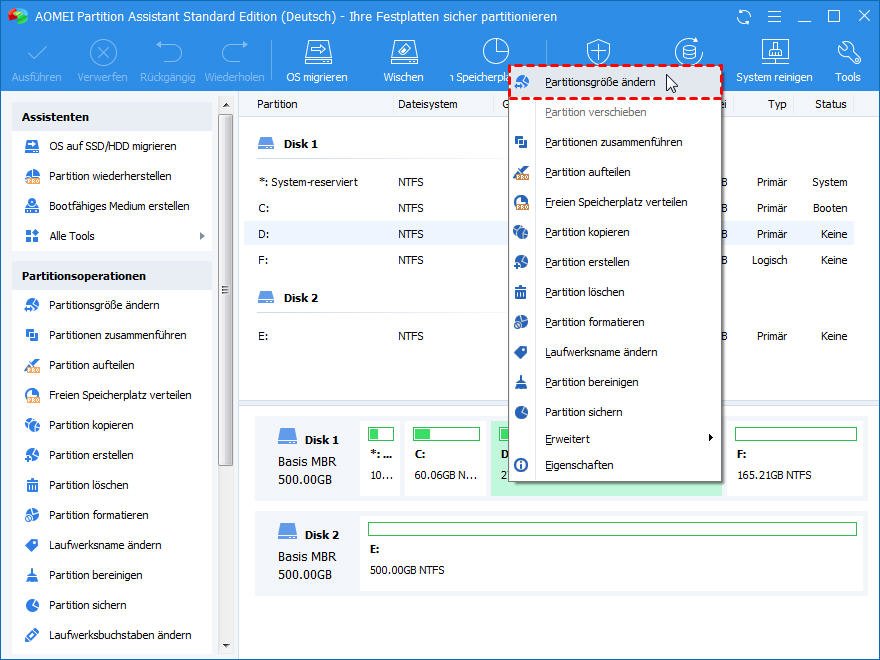
Task: Click the Verwerfen toolbar icon
Action: pos(103,53)
